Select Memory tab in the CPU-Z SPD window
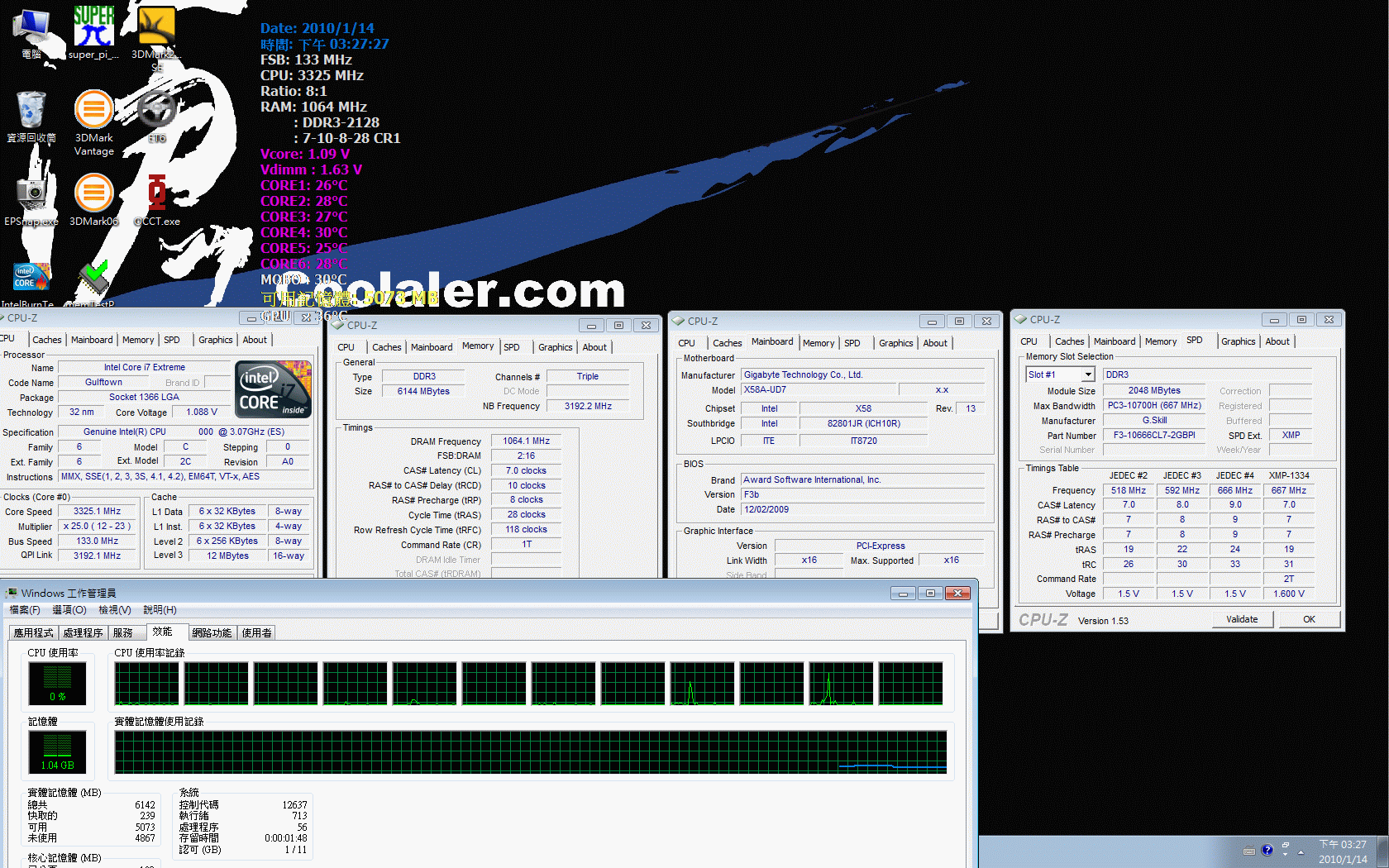This screenshot has width=1389, height=868. tap(1161, 341)
